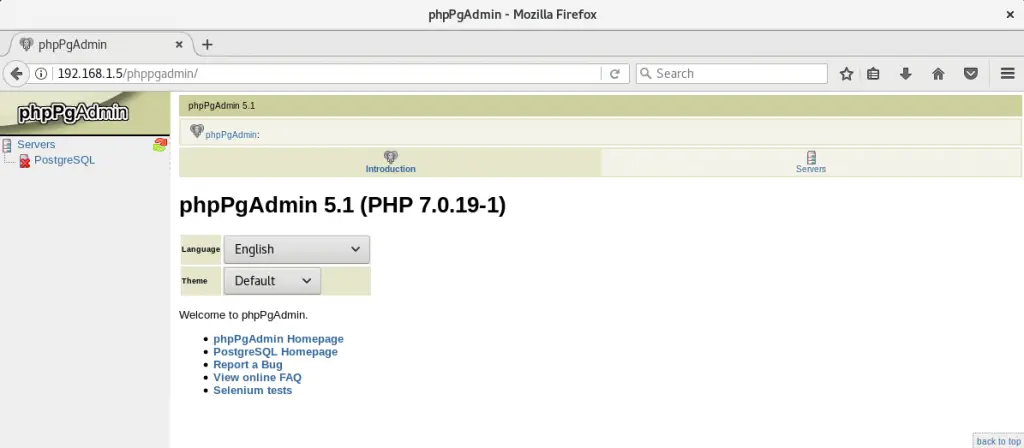Click the Language label text
Screen dimensions: 1024x448
click(x=200, y=249)
